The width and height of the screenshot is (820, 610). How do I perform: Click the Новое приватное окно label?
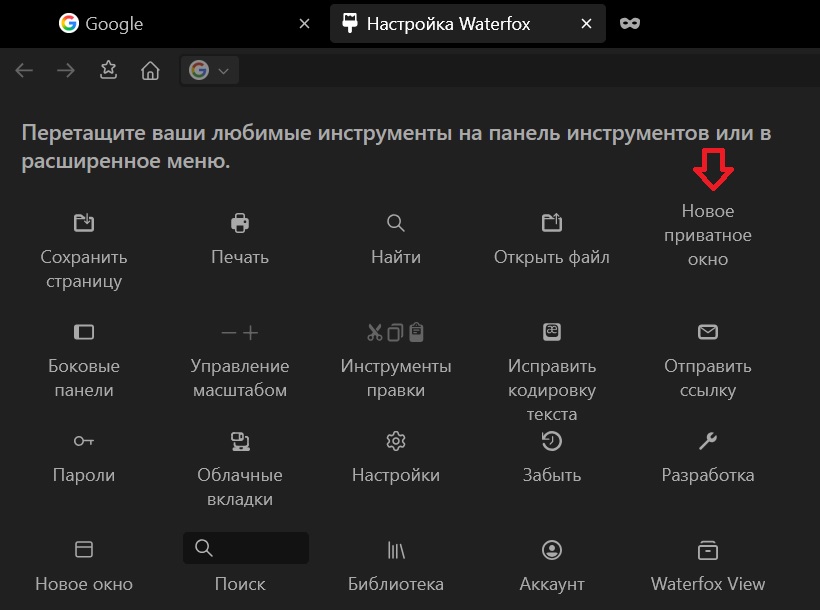(708, 235)
